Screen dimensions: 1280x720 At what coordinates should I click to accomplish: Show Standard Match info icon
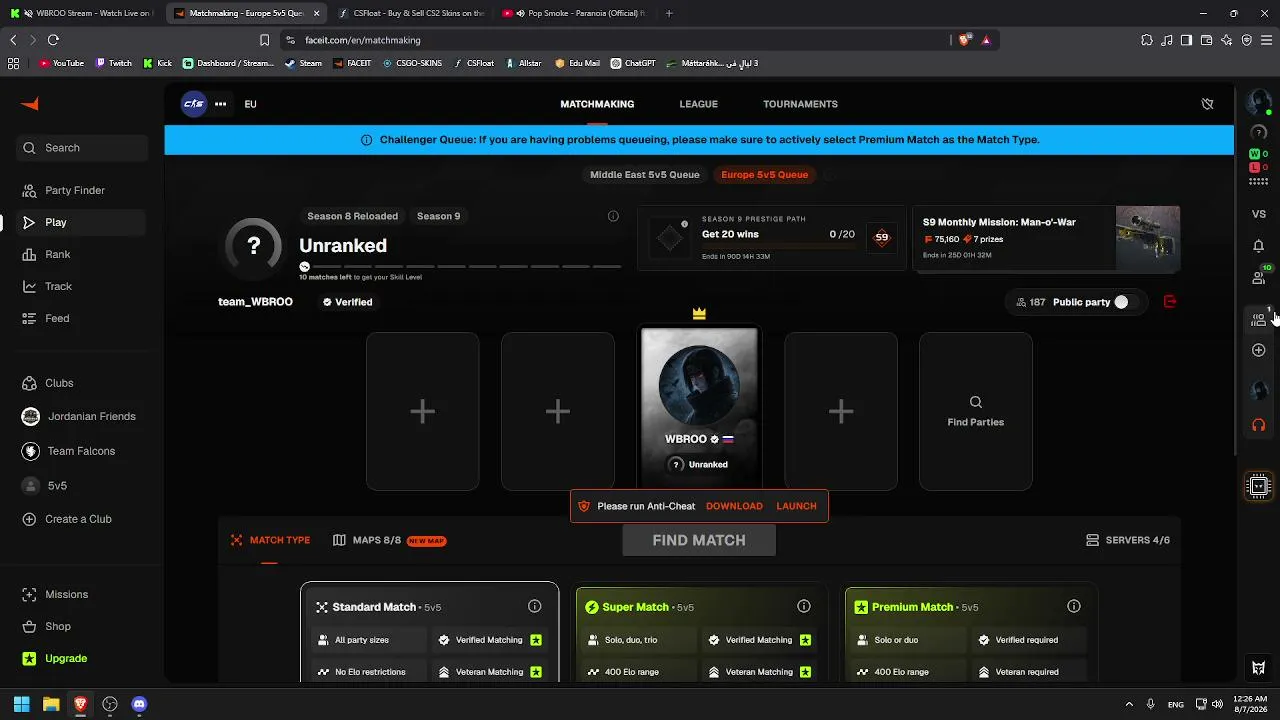(535, 606)
